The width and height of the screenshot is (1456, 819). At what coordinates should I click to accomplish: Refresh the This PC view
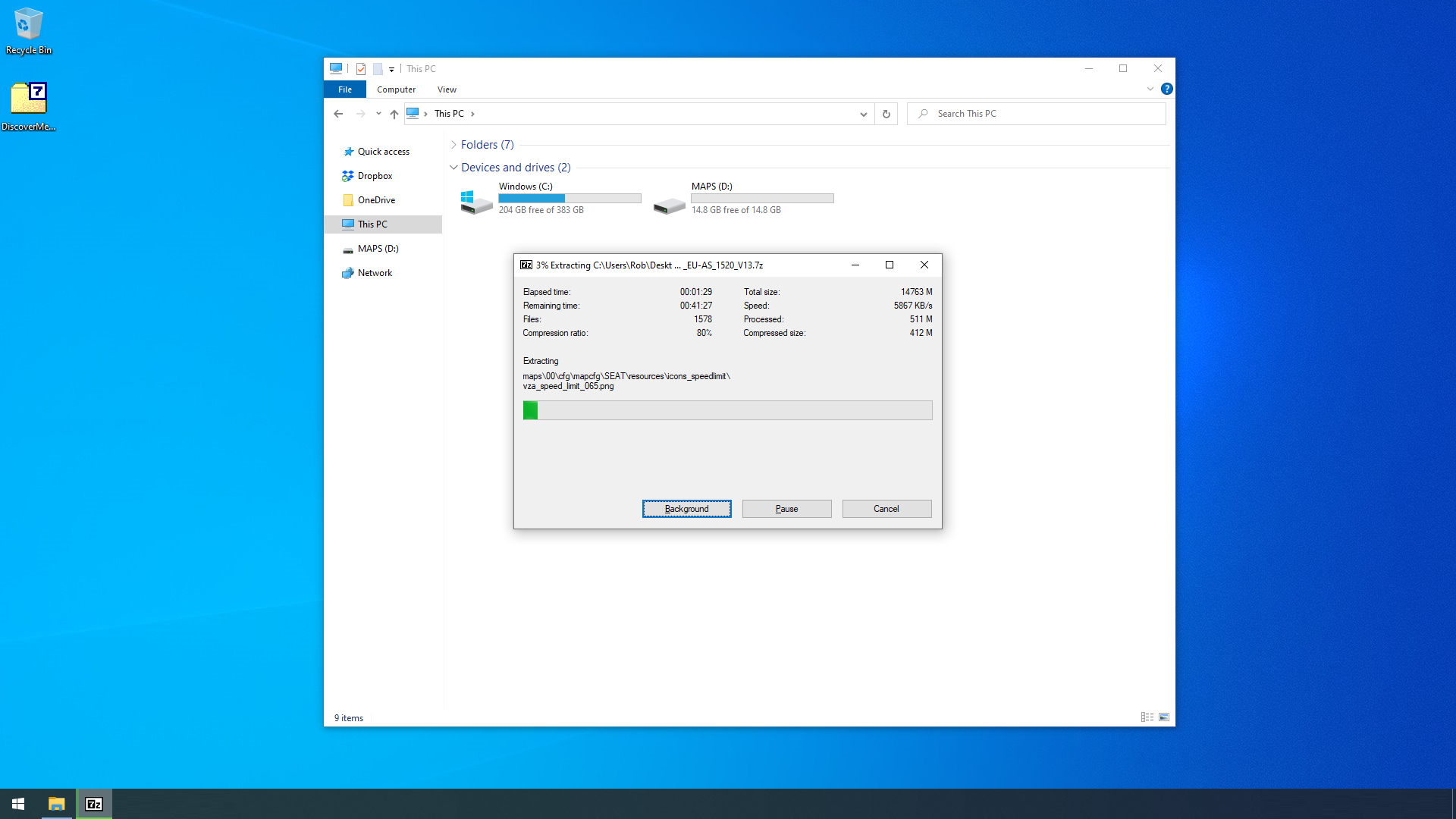(x=886, y=114)
